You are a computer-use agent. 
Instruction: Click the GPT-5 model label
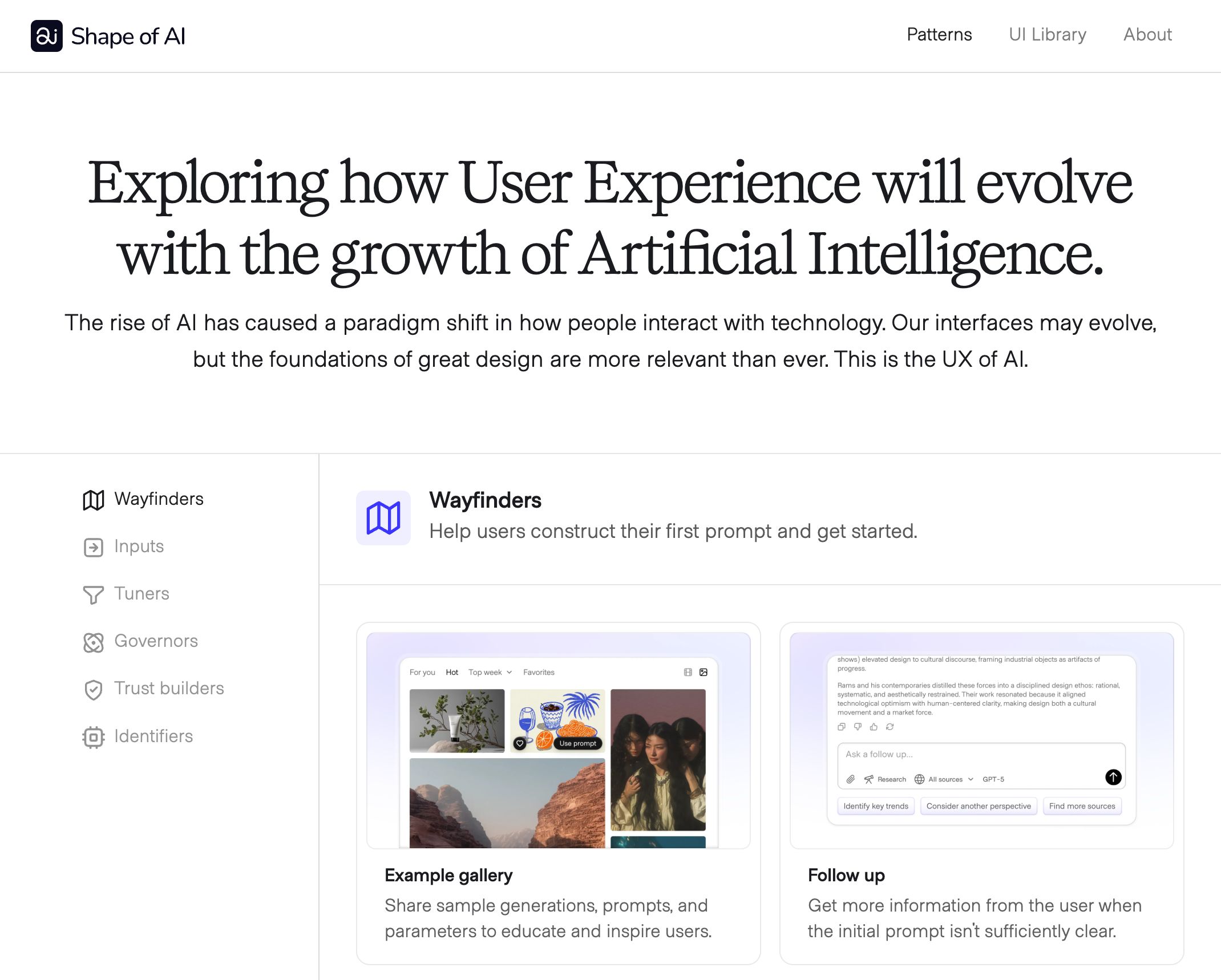click(x=993, y=779)
